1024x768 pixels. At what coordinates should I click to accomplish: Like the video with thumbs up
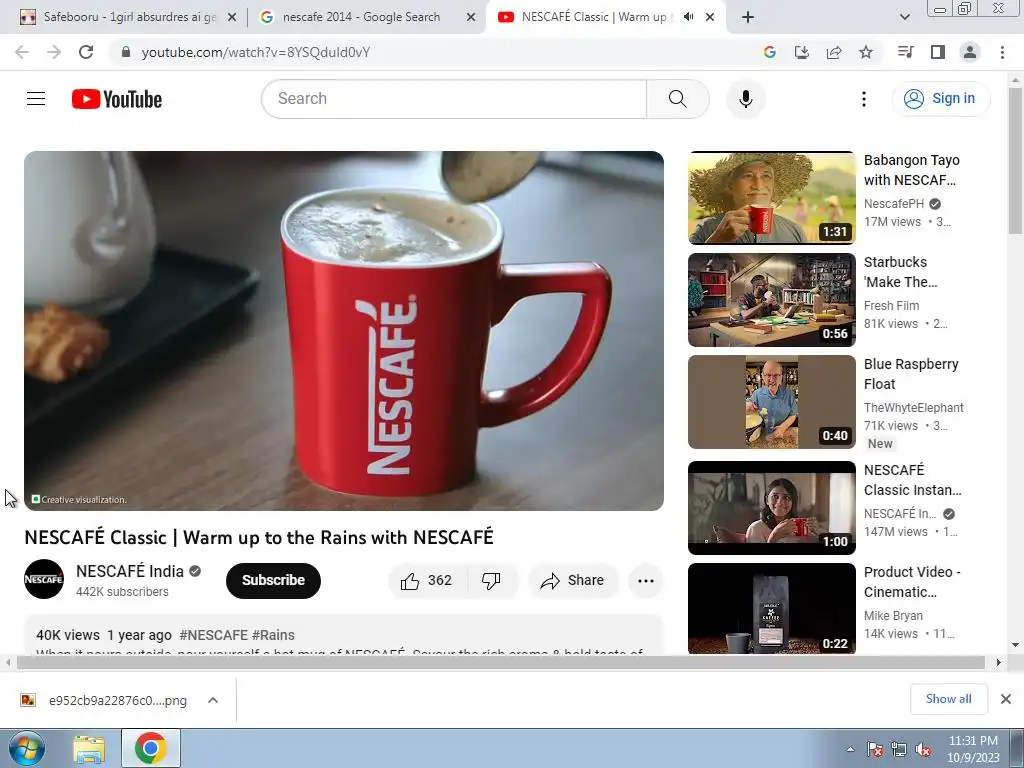coord(427,580)
